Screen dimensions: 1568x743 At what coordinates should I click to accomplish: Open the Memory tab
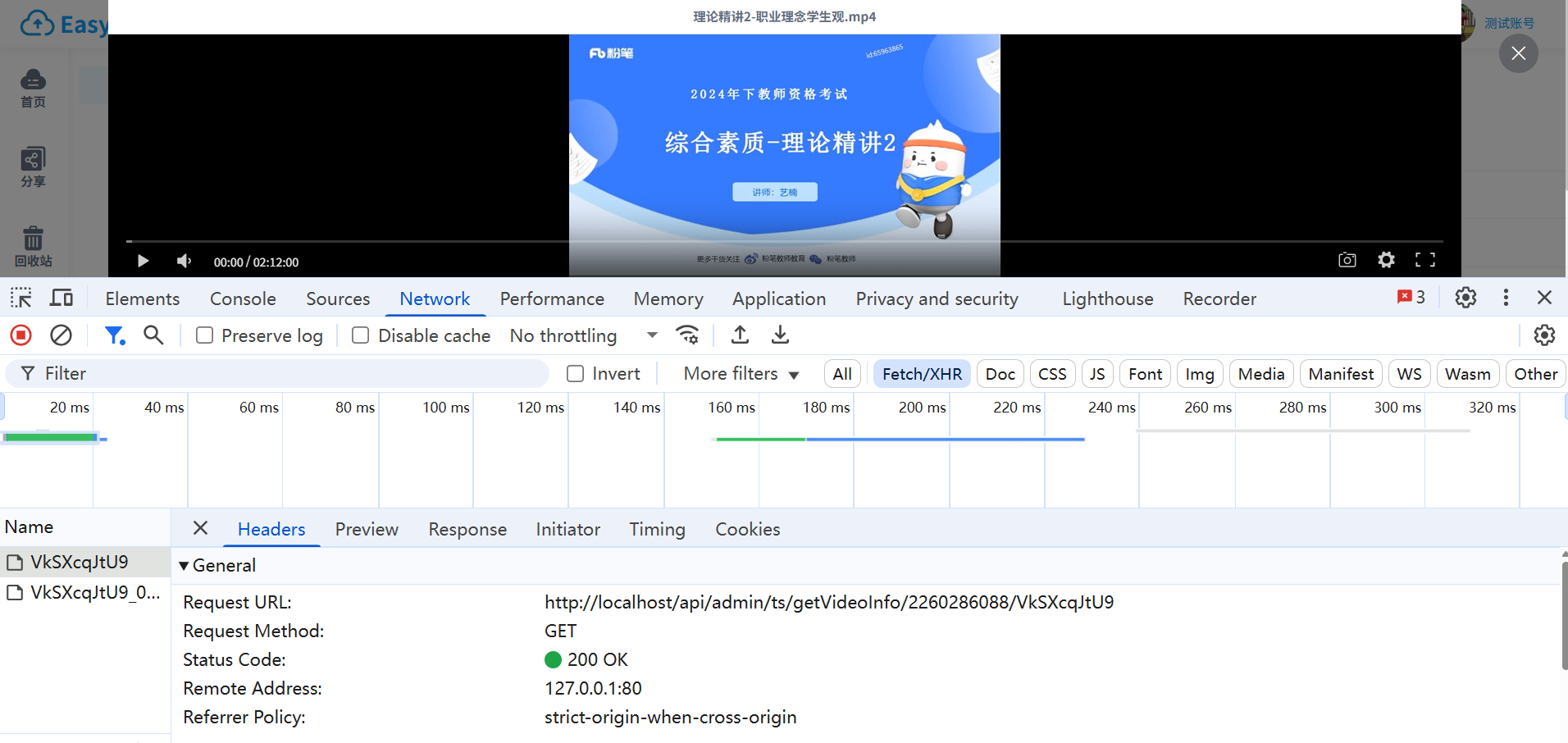(x=668, y=299)
